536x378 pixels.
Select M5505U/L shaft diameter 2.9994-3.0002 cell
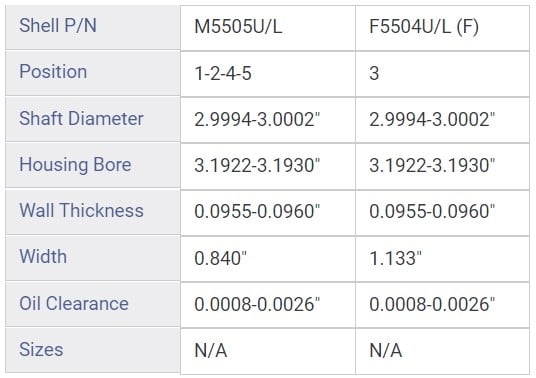pos(268,120)
